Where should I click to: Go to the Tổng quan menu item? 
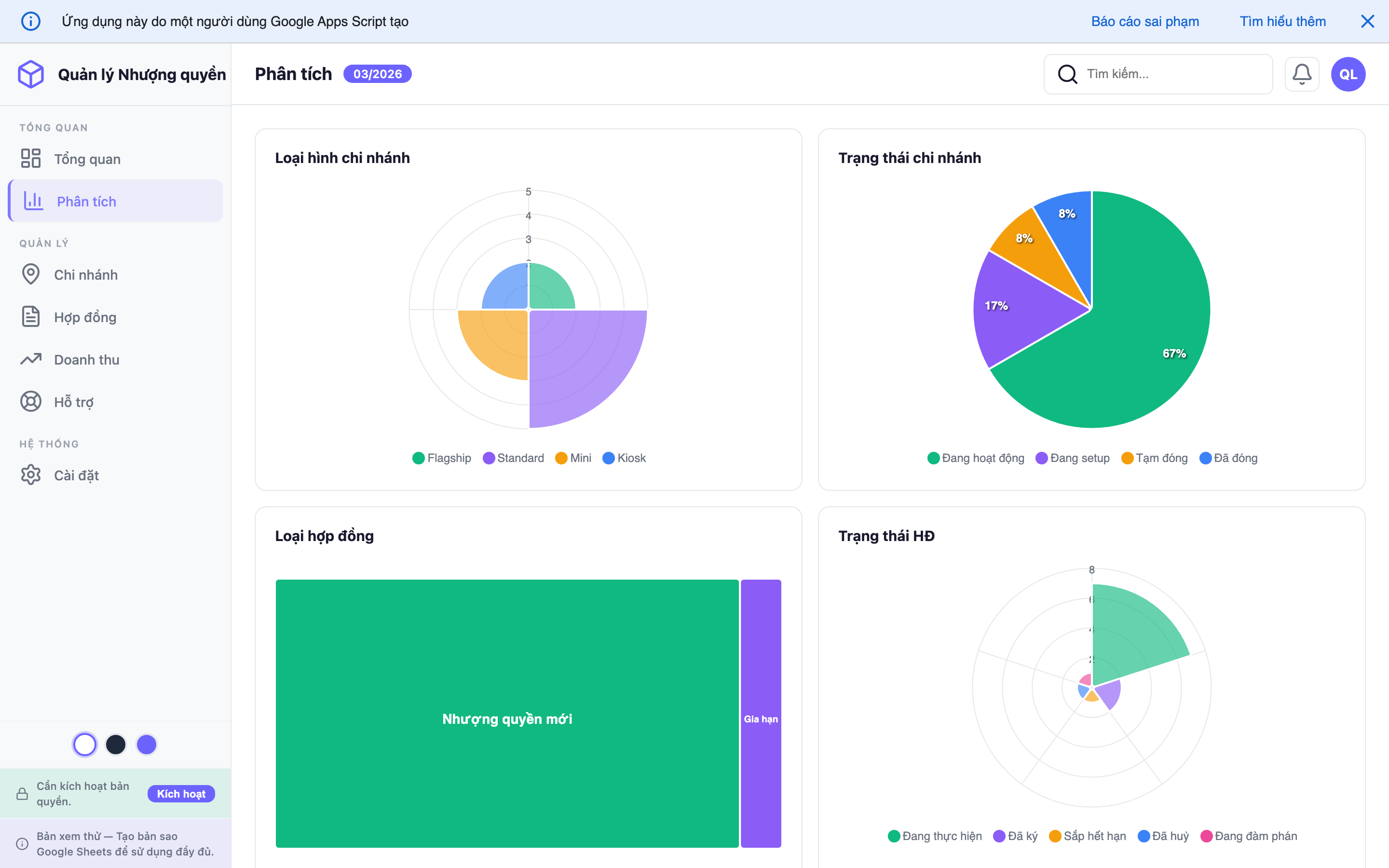pyautogui.click(x=87, y=159)
